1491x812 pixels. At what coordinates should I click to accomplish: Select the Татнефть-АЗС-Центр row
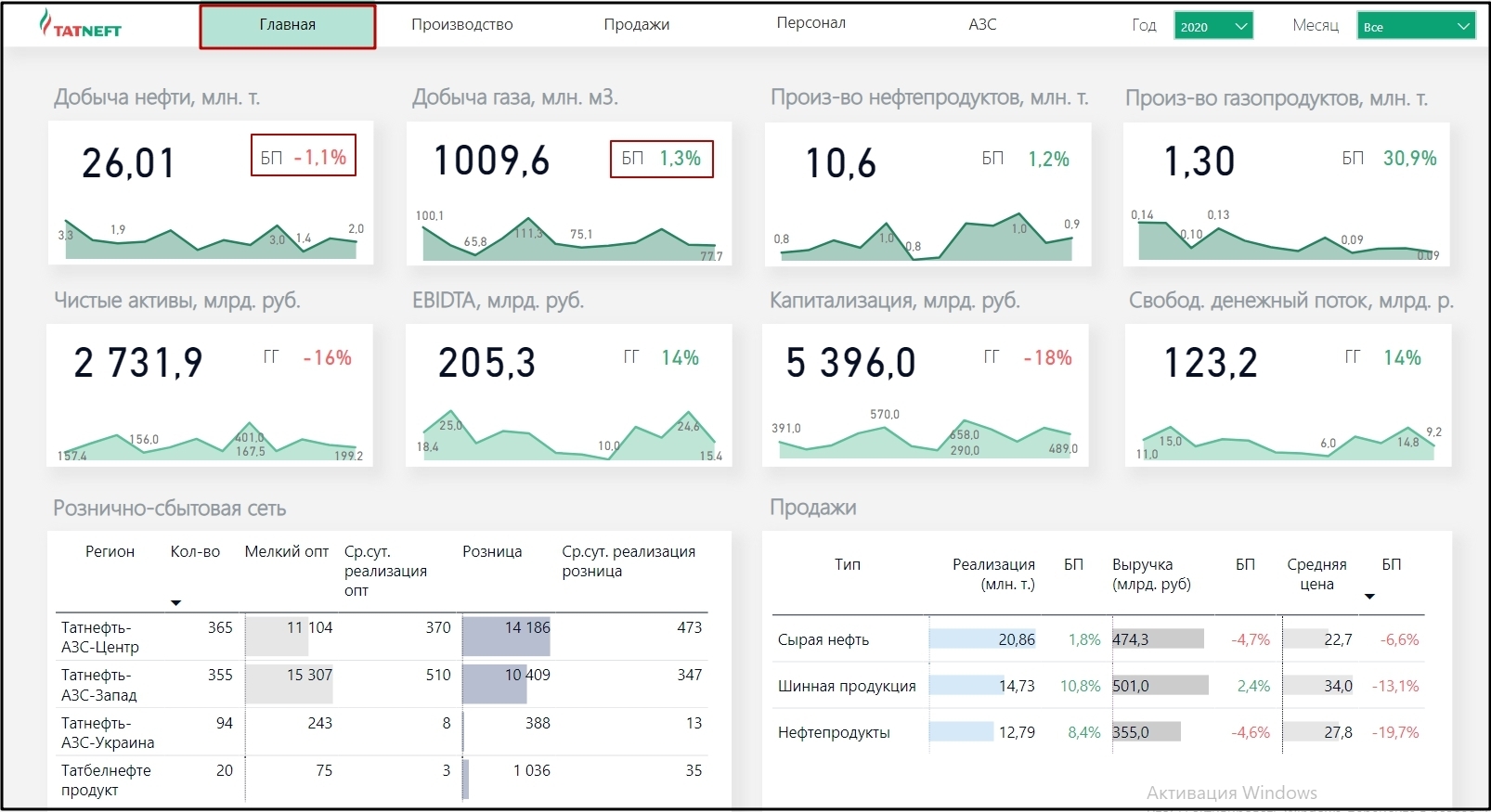click(x=382, y=637)
